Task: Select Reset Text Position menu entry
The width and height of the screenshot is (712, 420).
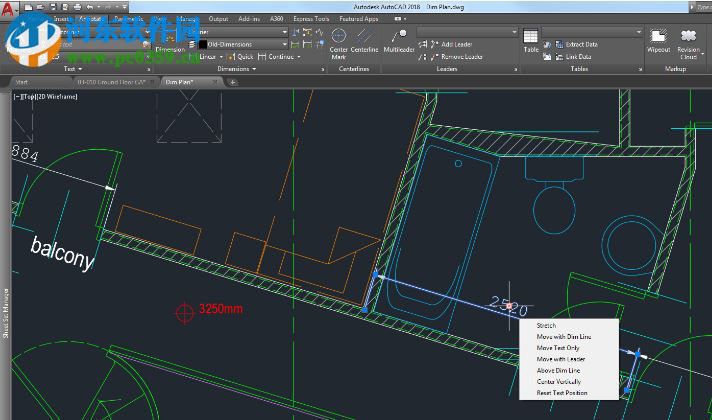Action: point(562,393)
